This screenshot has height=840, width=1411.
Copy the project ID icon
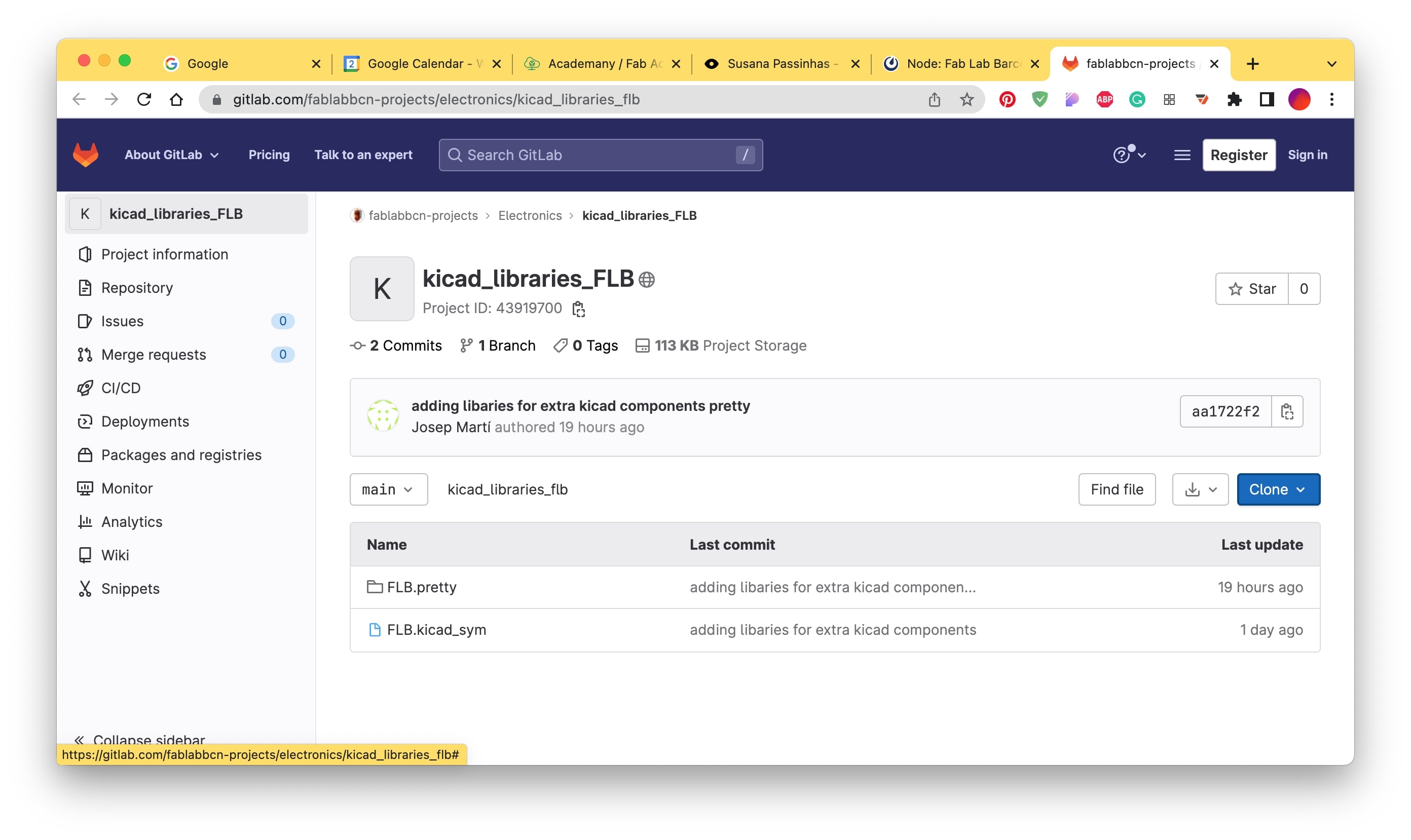[579, 309]
